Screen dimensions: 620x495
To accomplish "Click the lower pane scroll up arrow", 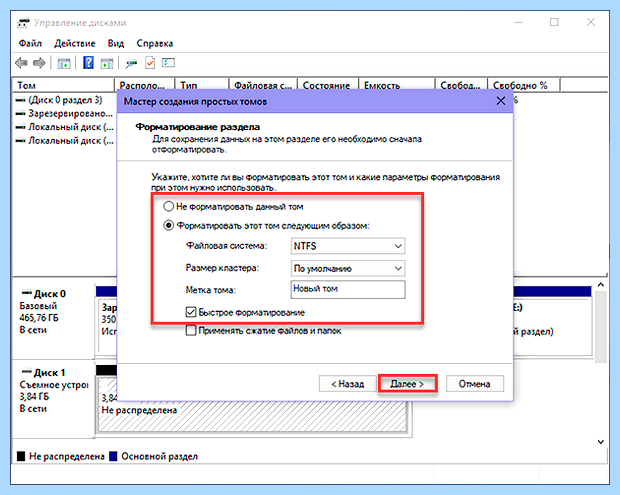I will coord(601,285).
